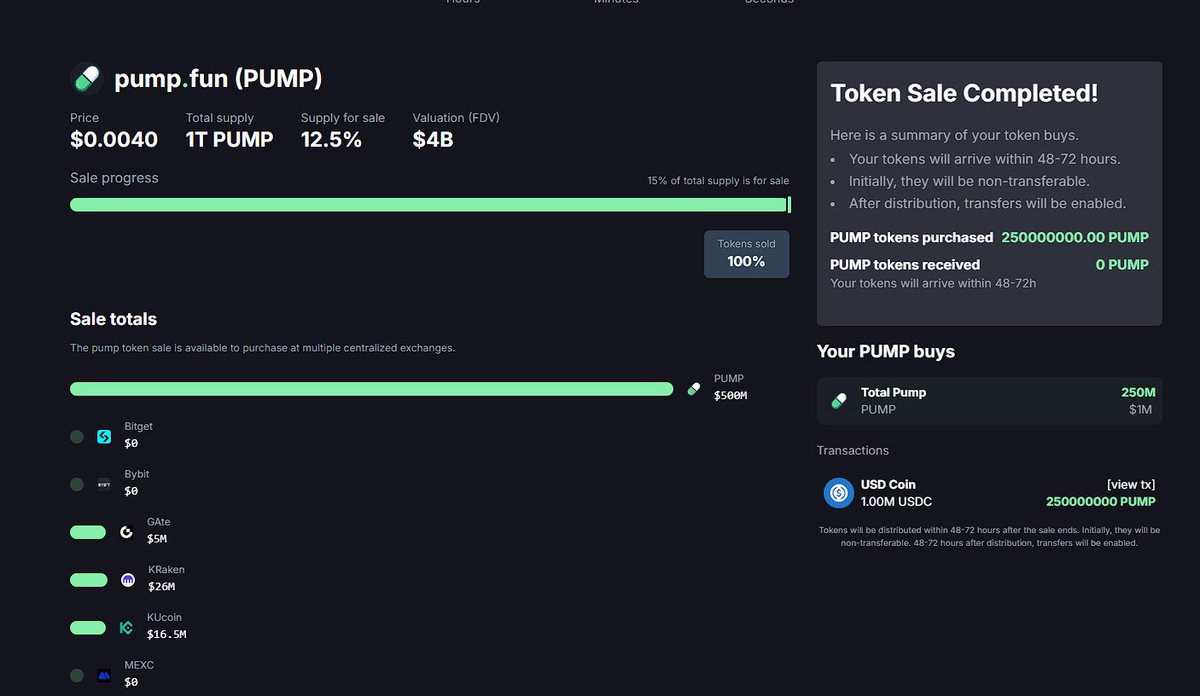Click the GAte exchange icon

pos(127,532)
